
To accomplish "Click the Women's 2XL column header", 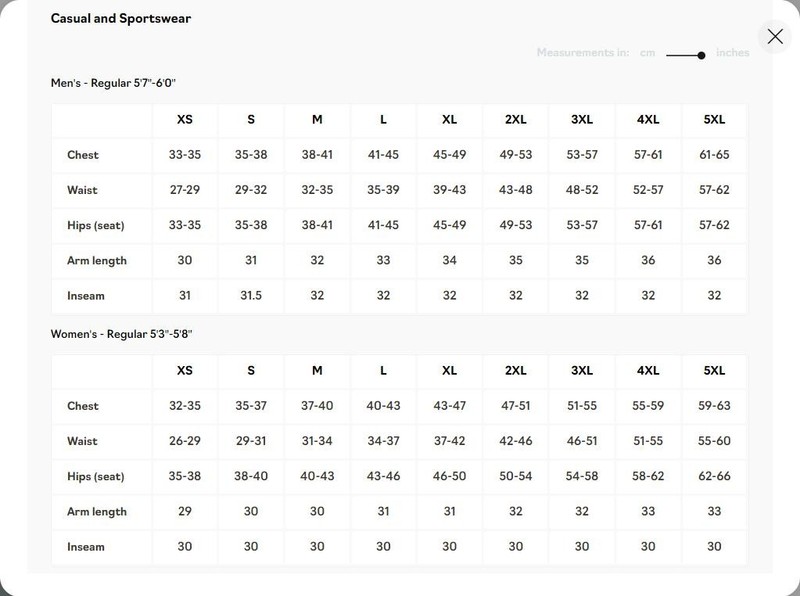I will 515,370.
